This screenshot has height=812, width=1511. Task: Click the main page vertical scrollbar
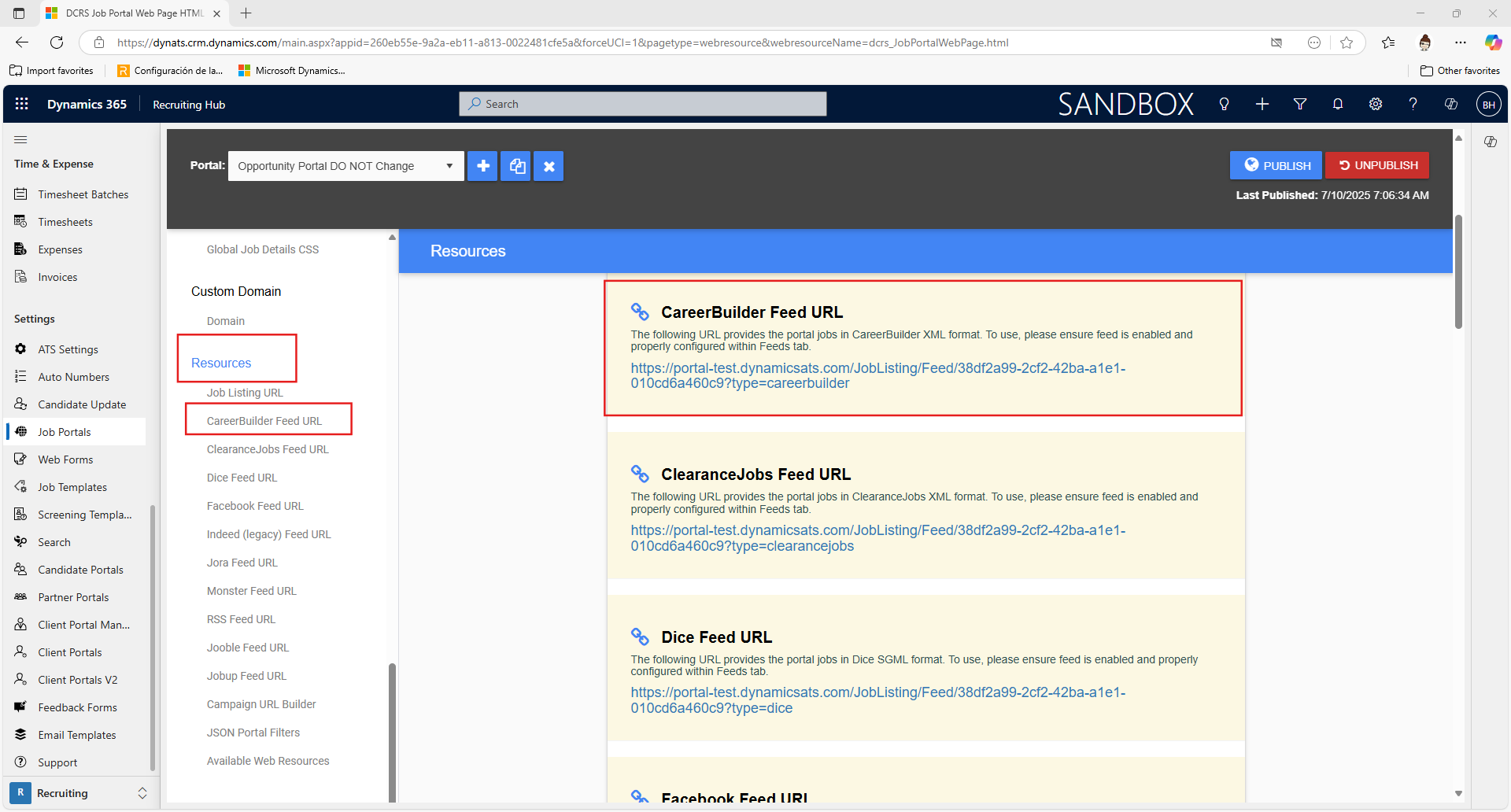1458,271
